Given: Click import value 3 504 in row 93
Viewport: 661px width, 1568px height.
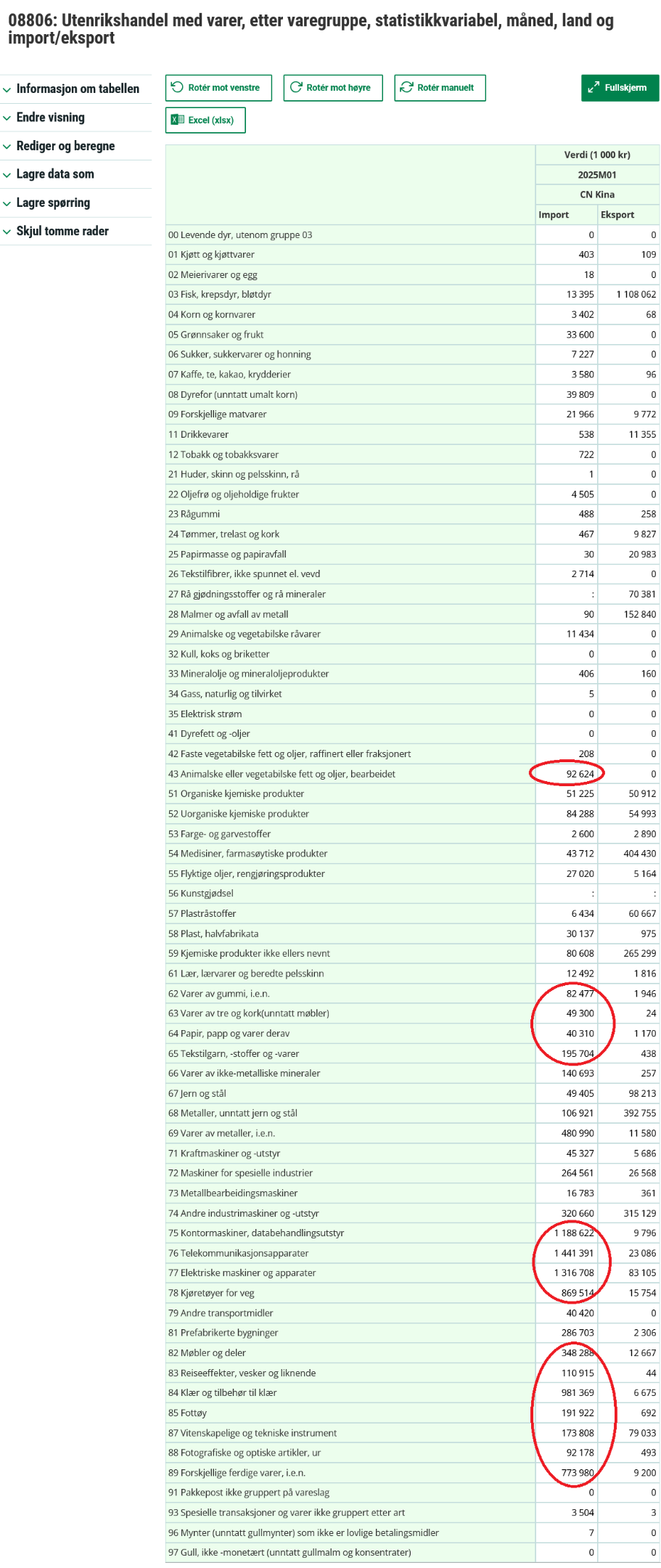Looking at the screenshot, I should point(583,1513).
